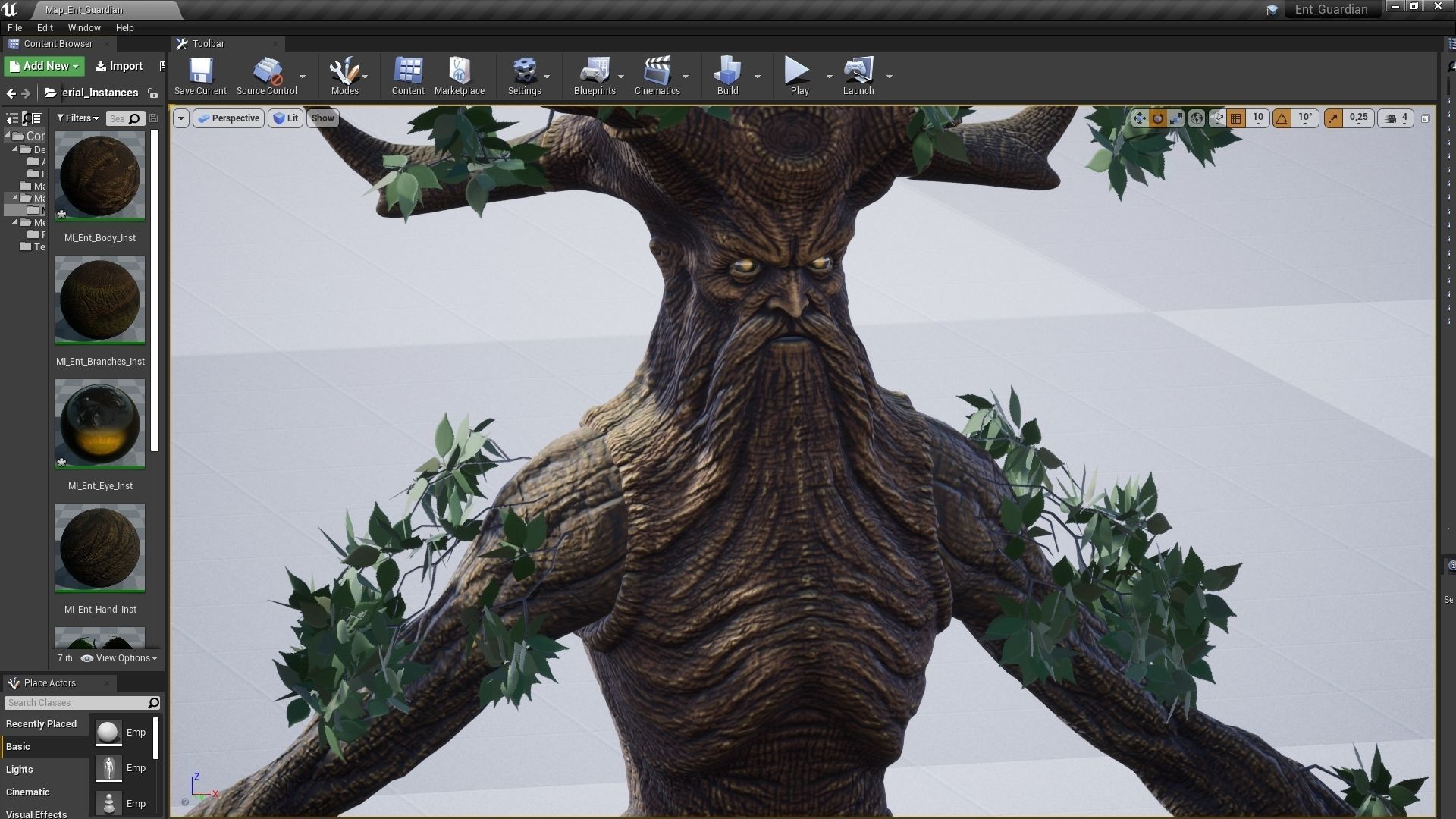The height and width of the screenshot is (819, 1456).
Task: Maximize or restore the viewport layout
Action: pos(1425,118)
